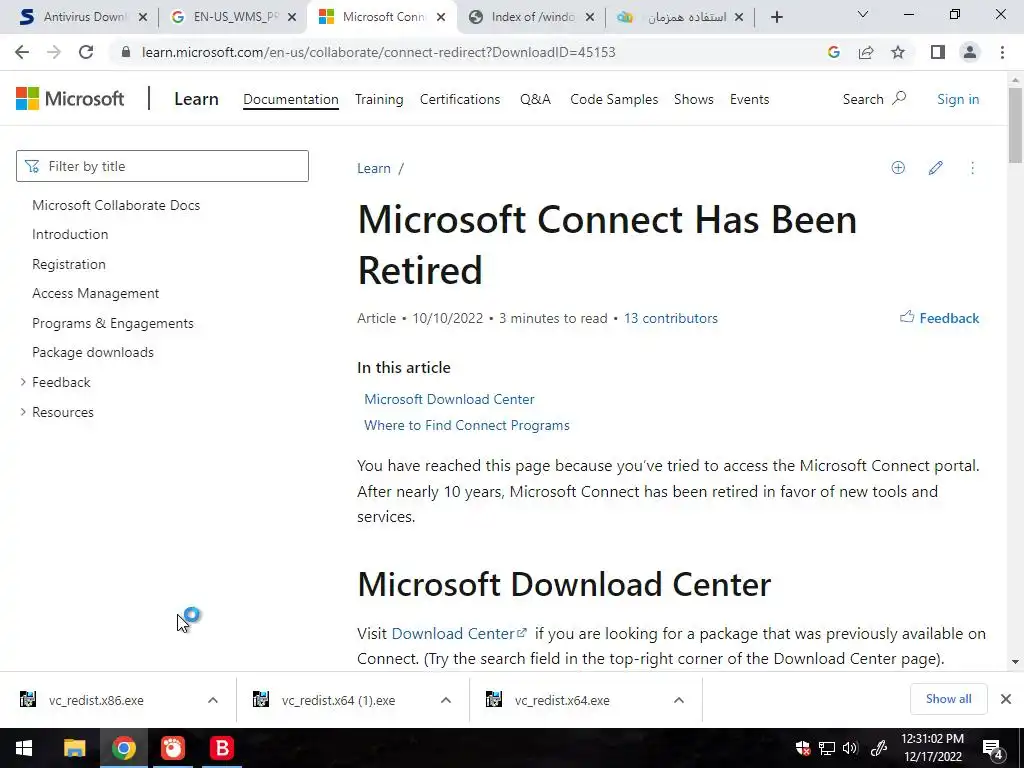Reload the current page
The height and width of the screenshot is (768, 1024).
tap(86, 52)
